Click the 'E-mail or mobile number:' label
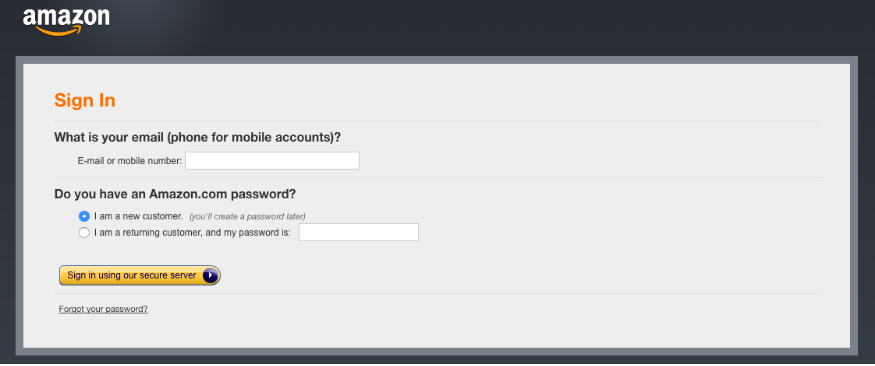 (x=129, y=161)
